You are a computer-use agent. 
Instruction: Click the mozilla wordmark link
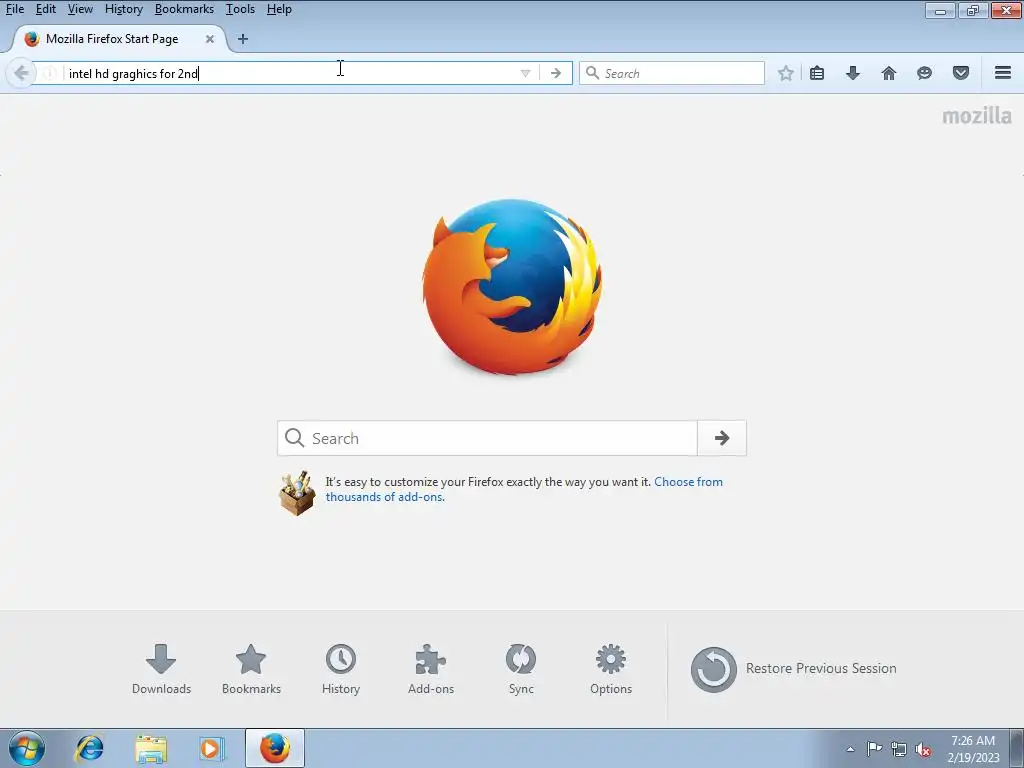(977, 116)
